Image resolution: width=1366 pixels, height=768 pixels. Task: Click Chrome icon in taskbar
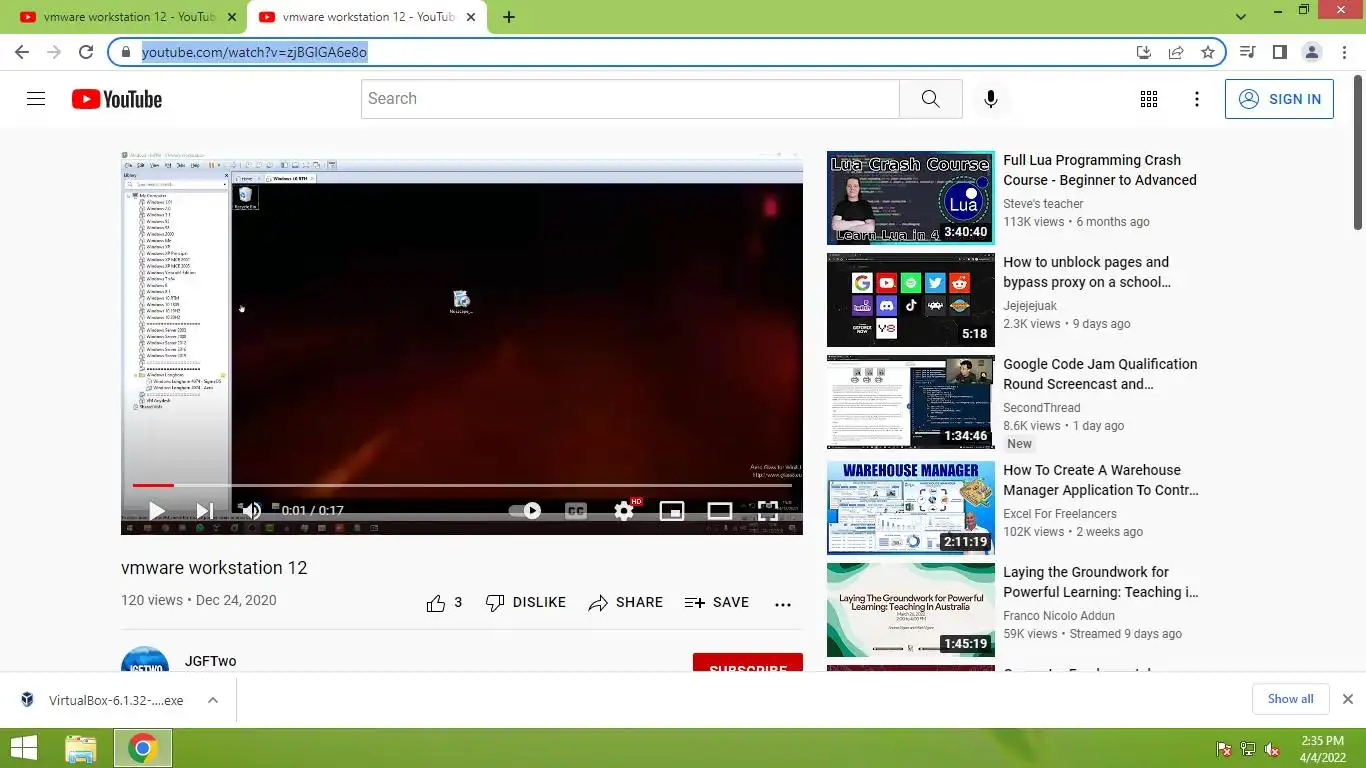point(142,748)
